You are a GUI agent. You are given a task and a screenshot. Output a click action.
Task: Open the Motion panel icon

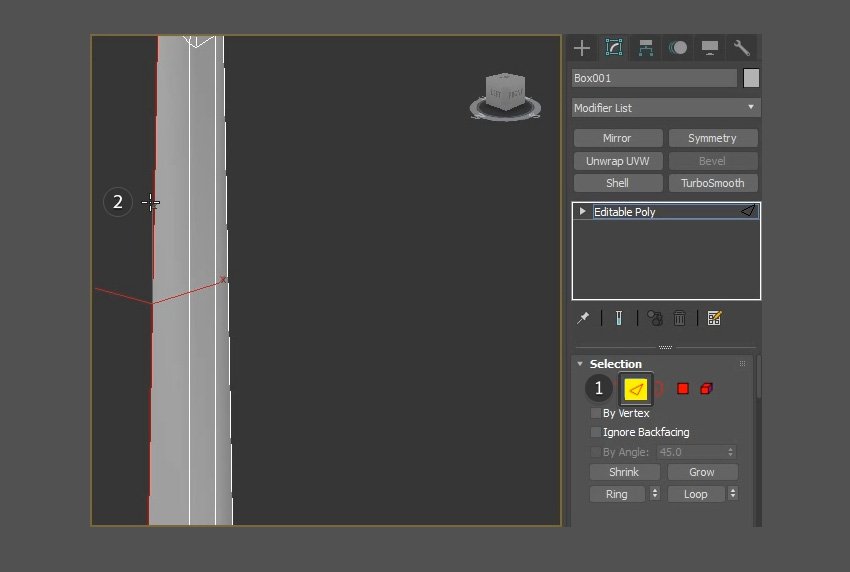[x=678, y=48]
